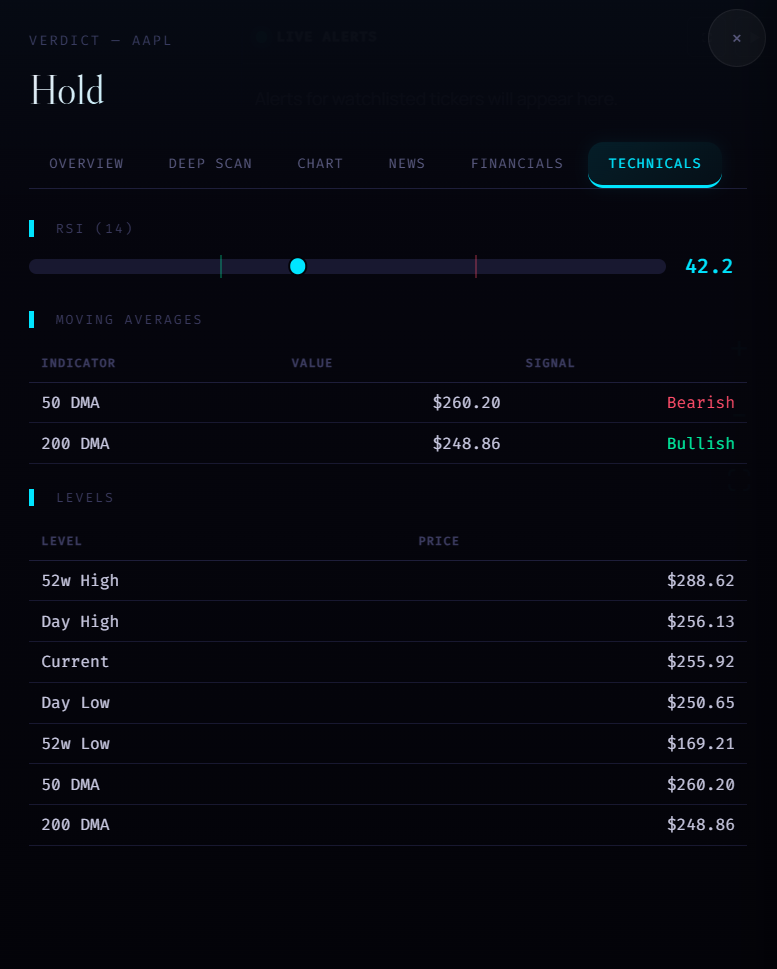Click the RSI value 42.2

point(709,266)
